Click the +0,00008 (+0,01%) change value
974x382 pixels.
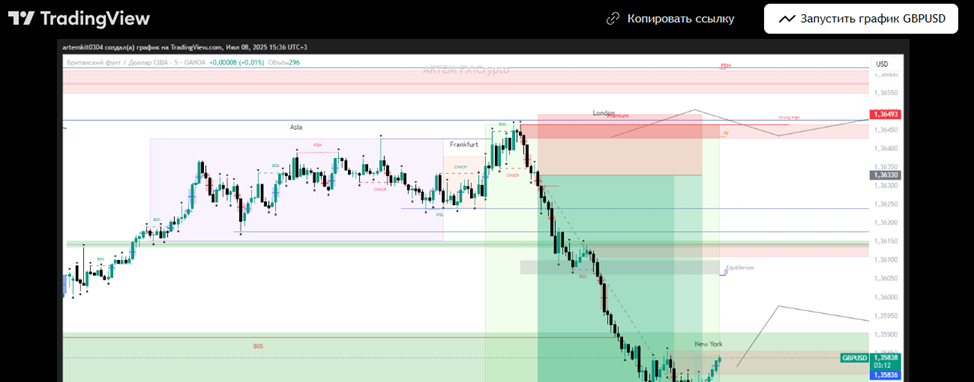click(237, 63)
